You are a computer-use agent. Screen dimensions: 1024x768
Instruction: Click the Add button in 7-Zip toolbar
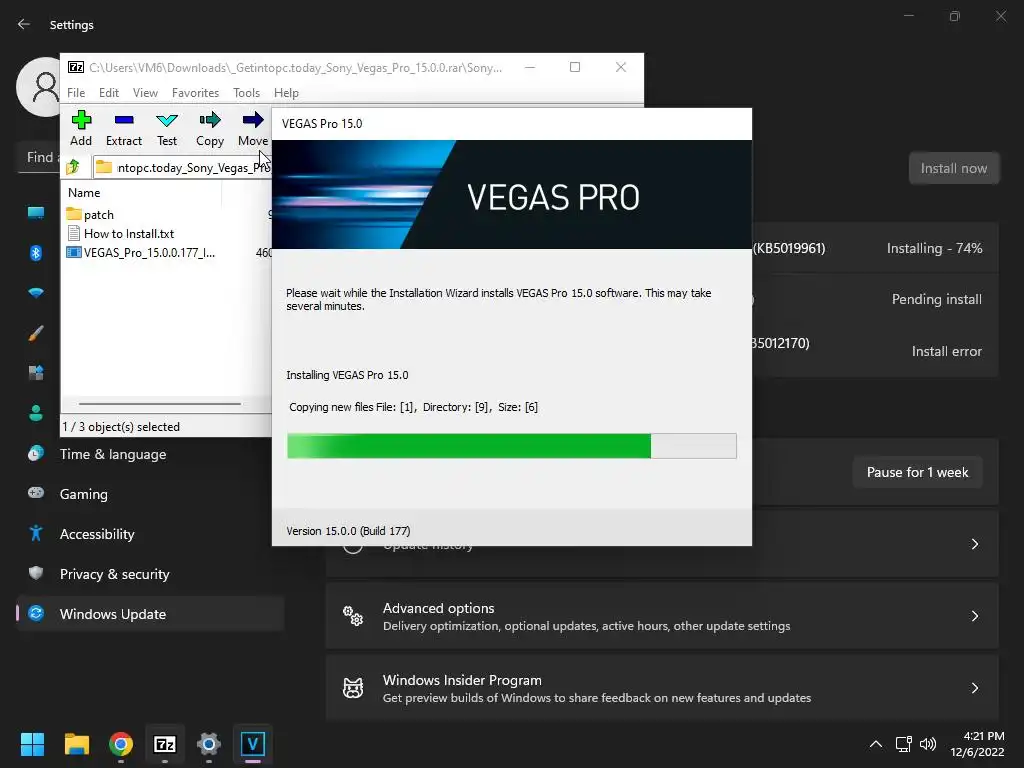pos(81,129)
